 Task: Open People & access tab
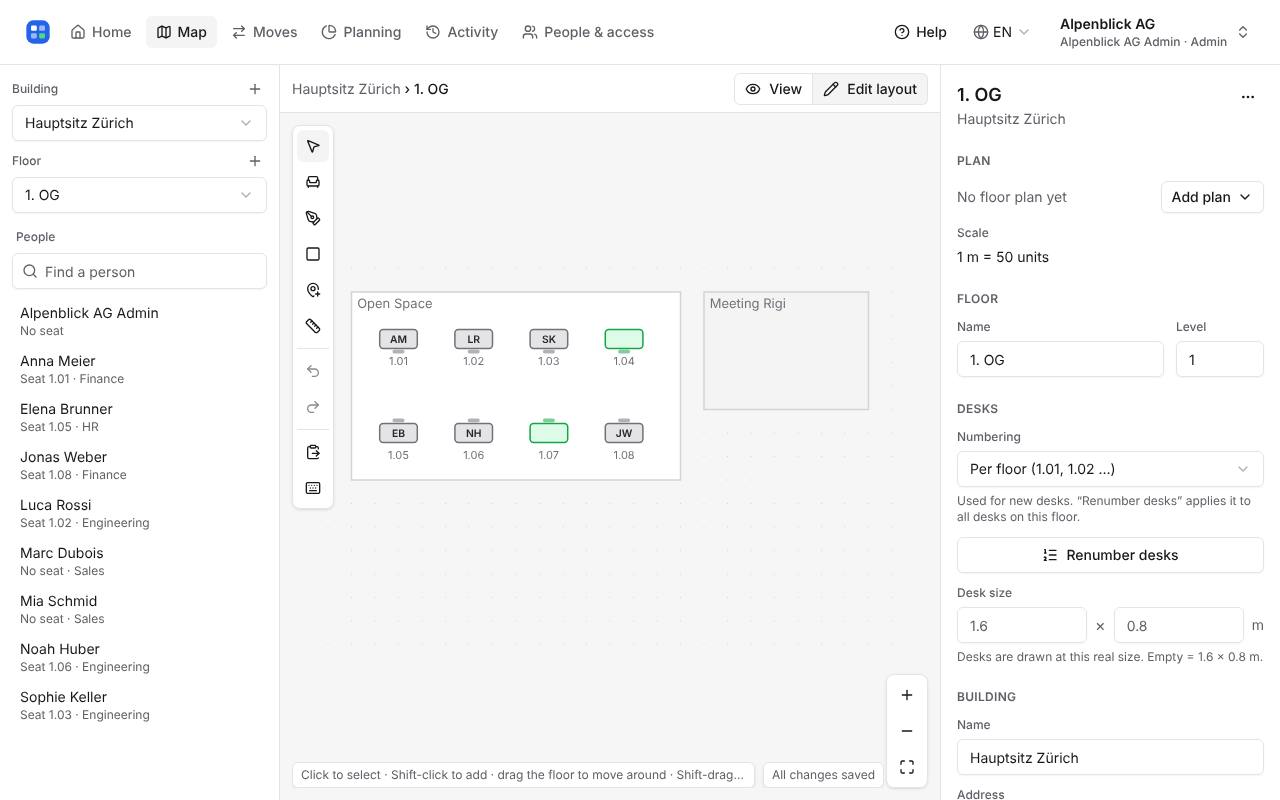click(588, 32)
